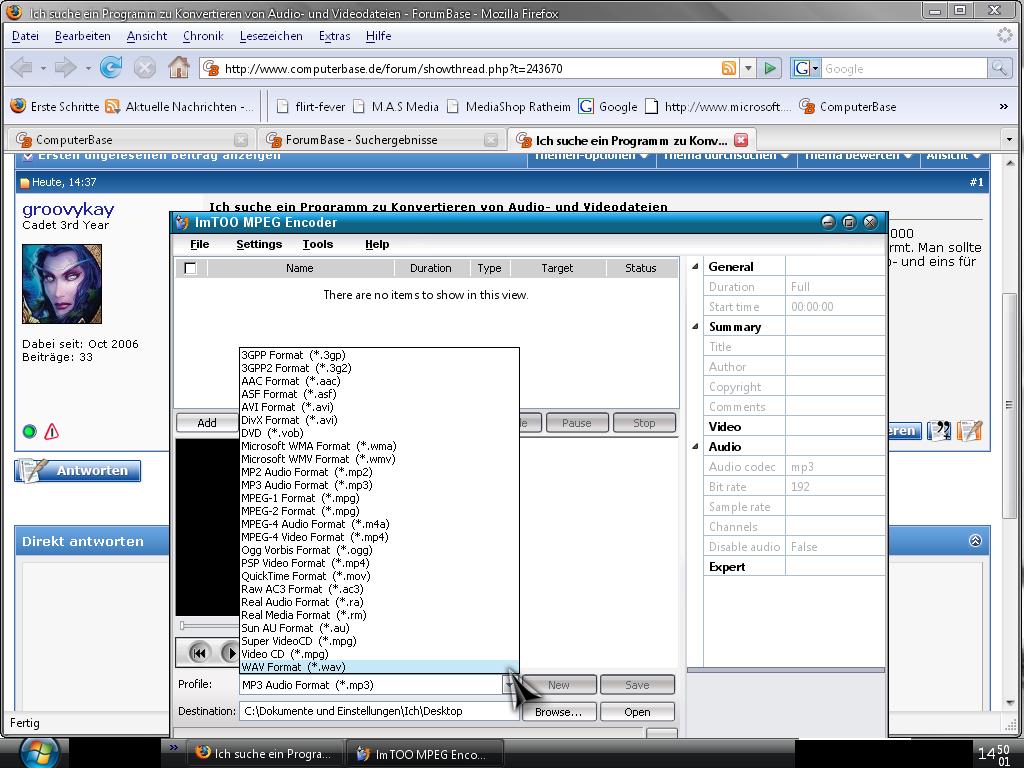Image resolution: width=1024 pixels, height=768 pixels.
Task: Open Windows Start orb
Action: 40,752
